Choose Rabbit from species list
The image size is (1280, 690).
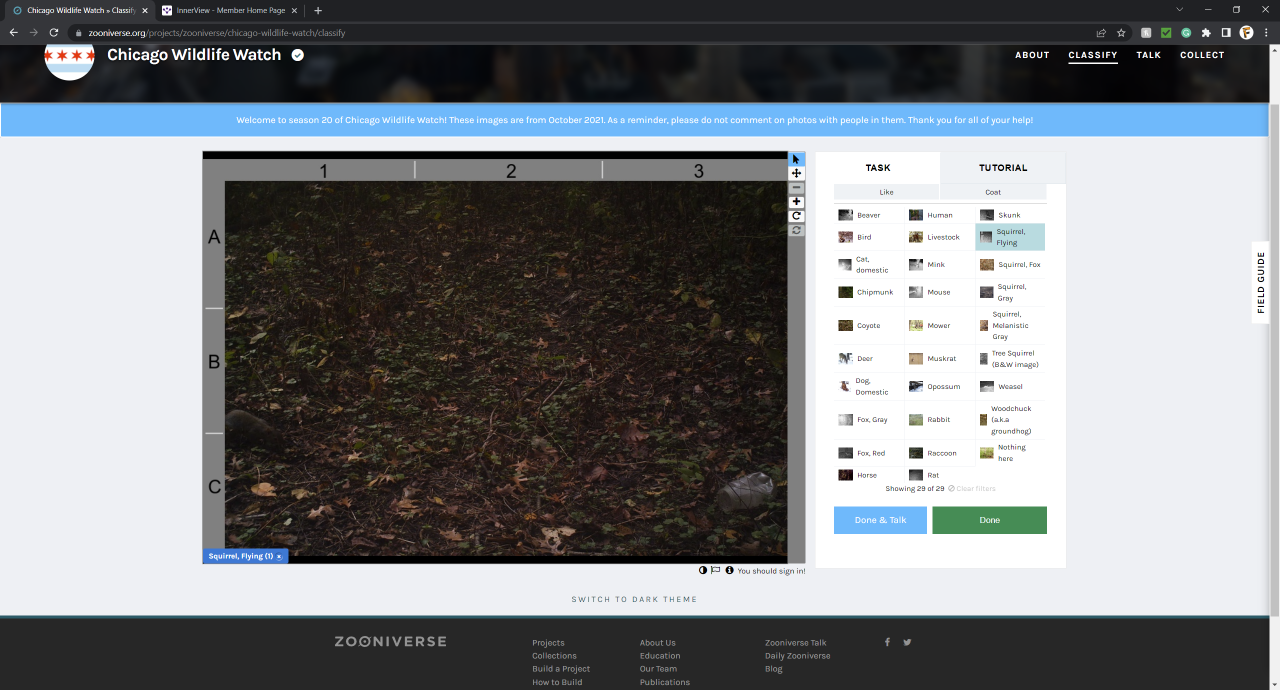pyautogui.click(x=939, y=420)
